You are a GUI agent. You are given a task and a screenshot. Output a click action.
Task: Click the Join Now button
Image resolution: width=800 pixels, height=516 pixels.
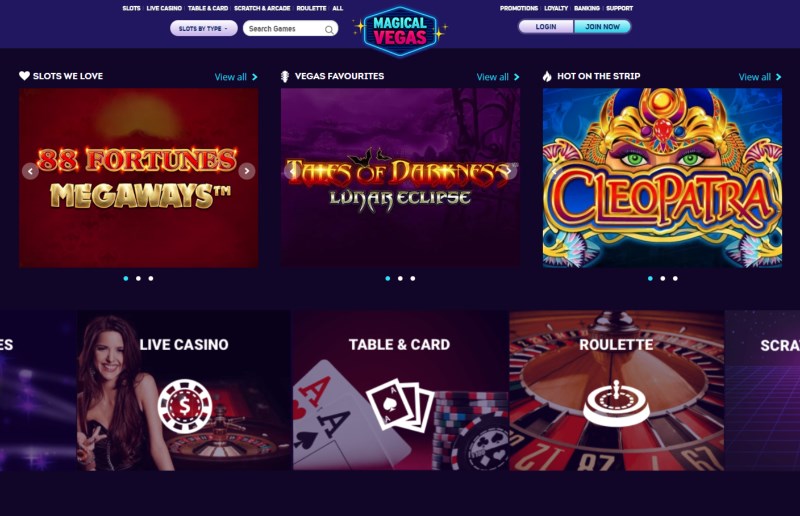[603, 27]
